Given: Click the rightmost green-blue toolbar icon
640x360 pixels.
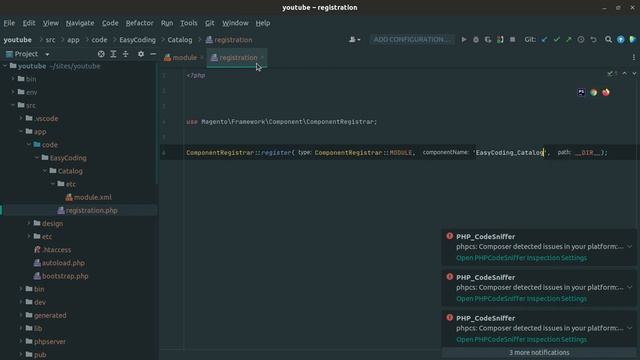Looking at the screenshot, I should 633,40.
